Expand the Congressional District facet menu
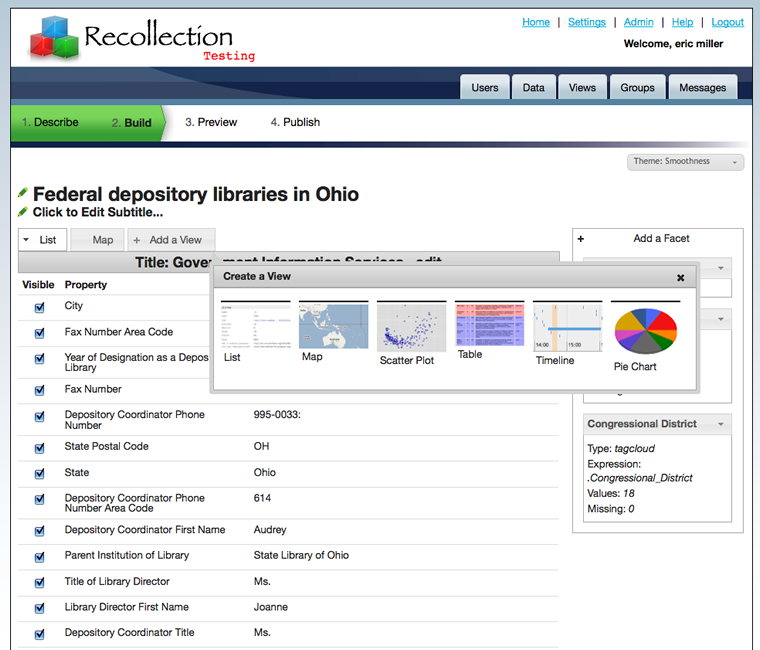This screenshot has height=650, width=760. tap(720, 424)
